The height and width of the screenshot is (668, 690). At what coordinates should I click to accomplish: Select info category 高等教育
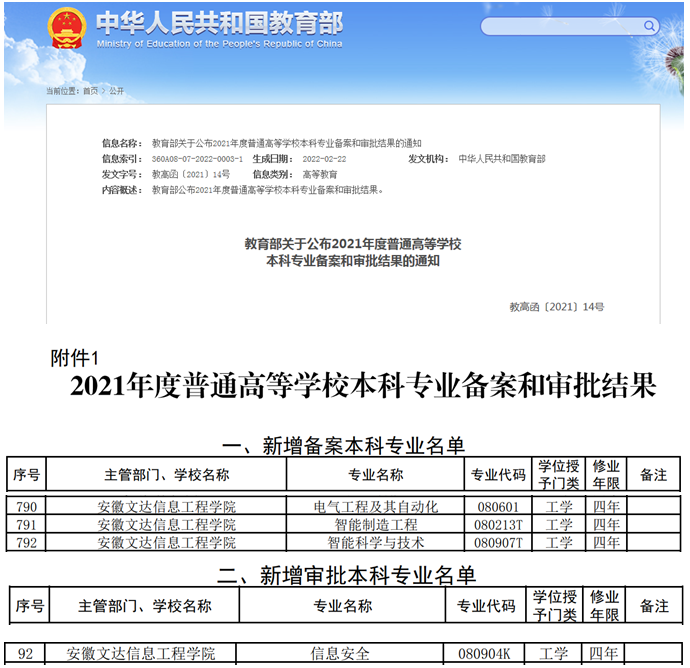(320, 175)
